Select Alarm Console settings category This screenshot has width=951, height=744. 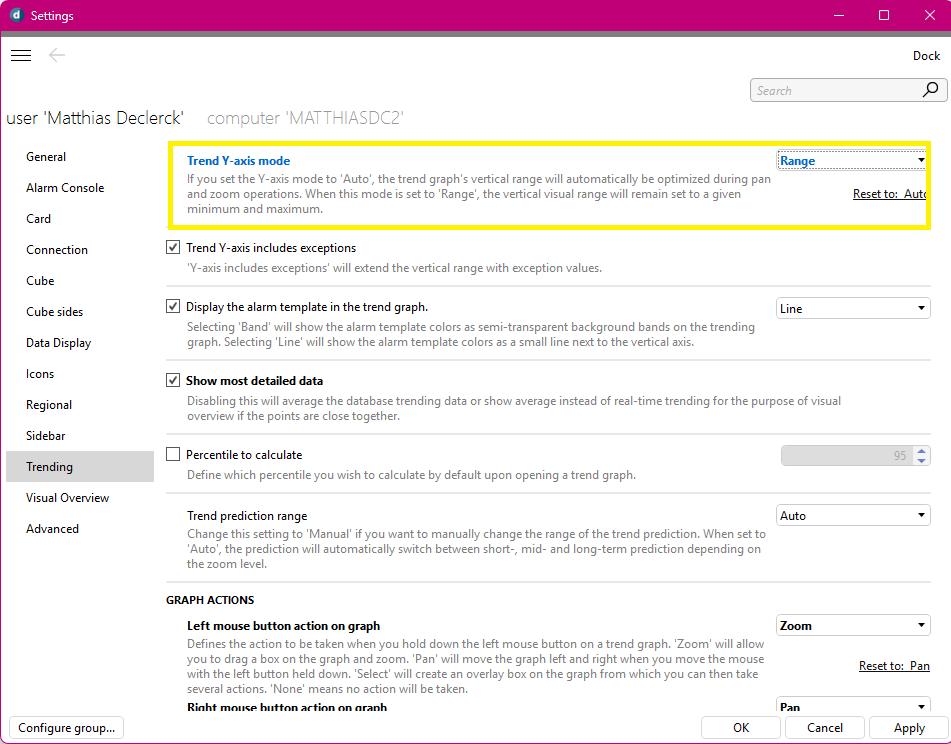(x=65, y=188)
